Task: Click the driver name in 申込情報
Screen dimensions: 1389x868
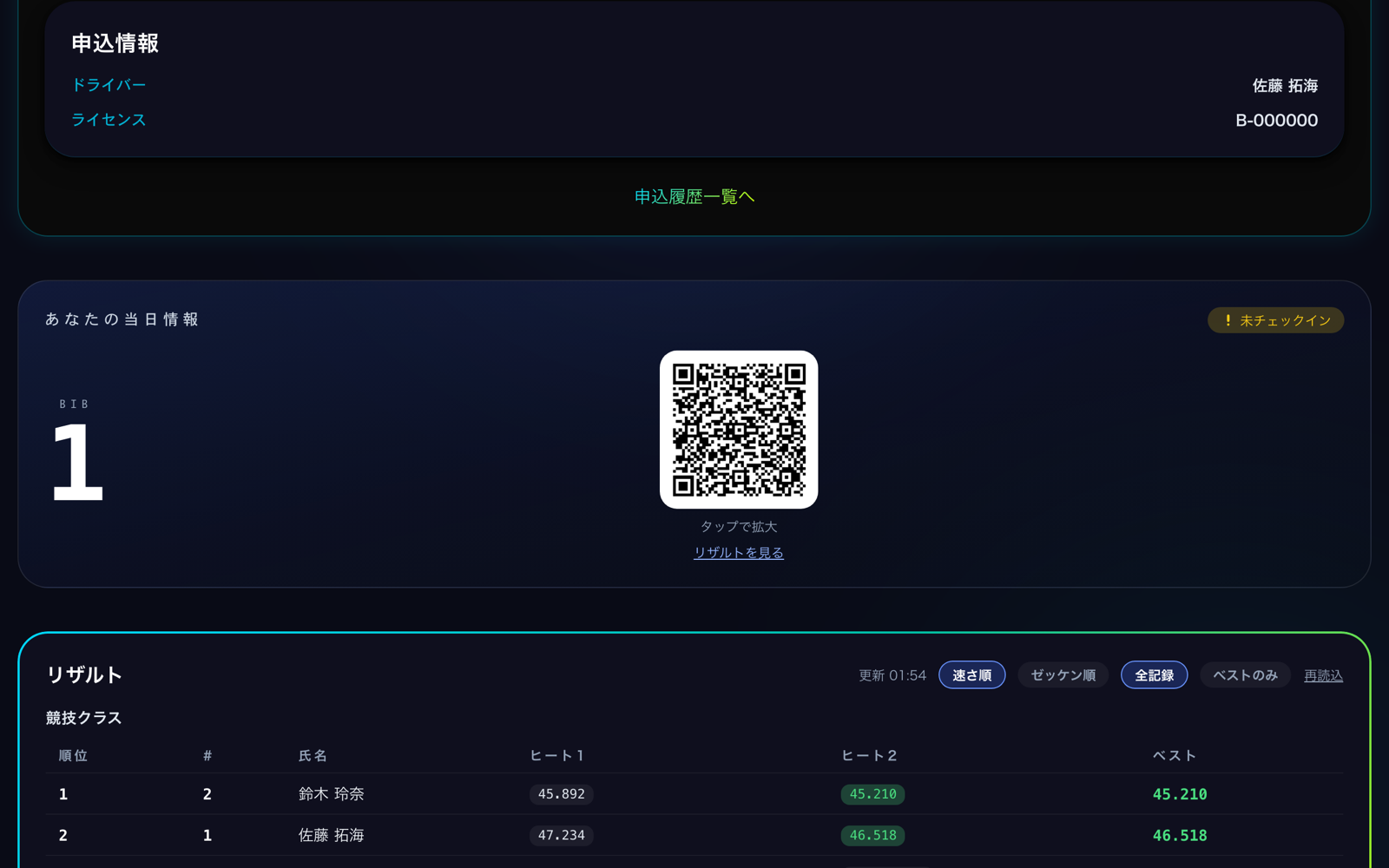Action: tap(1286, 86)
